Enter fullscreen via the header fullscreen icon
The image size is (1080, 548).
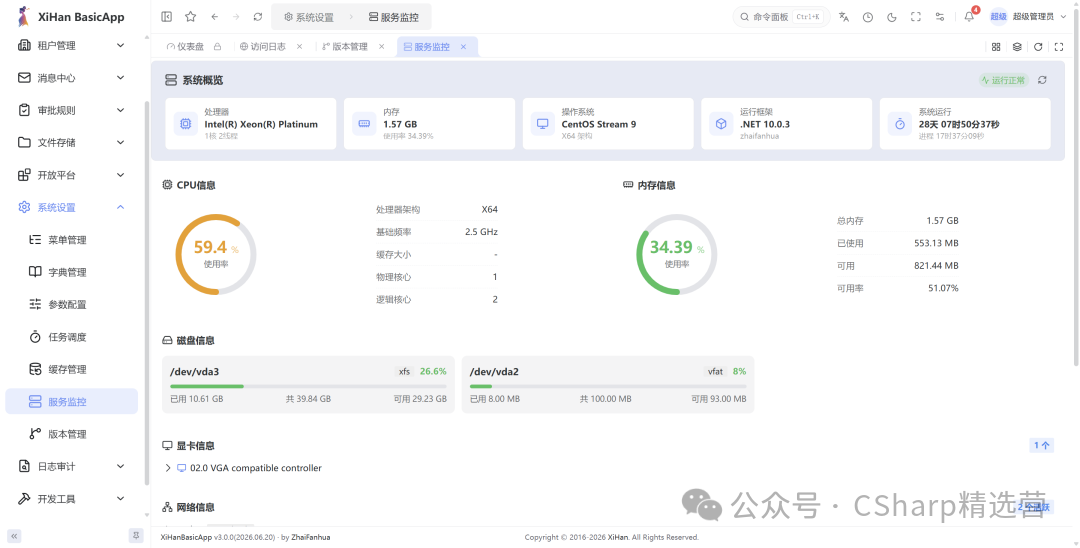pyautogui.click(x=916, y=17)
